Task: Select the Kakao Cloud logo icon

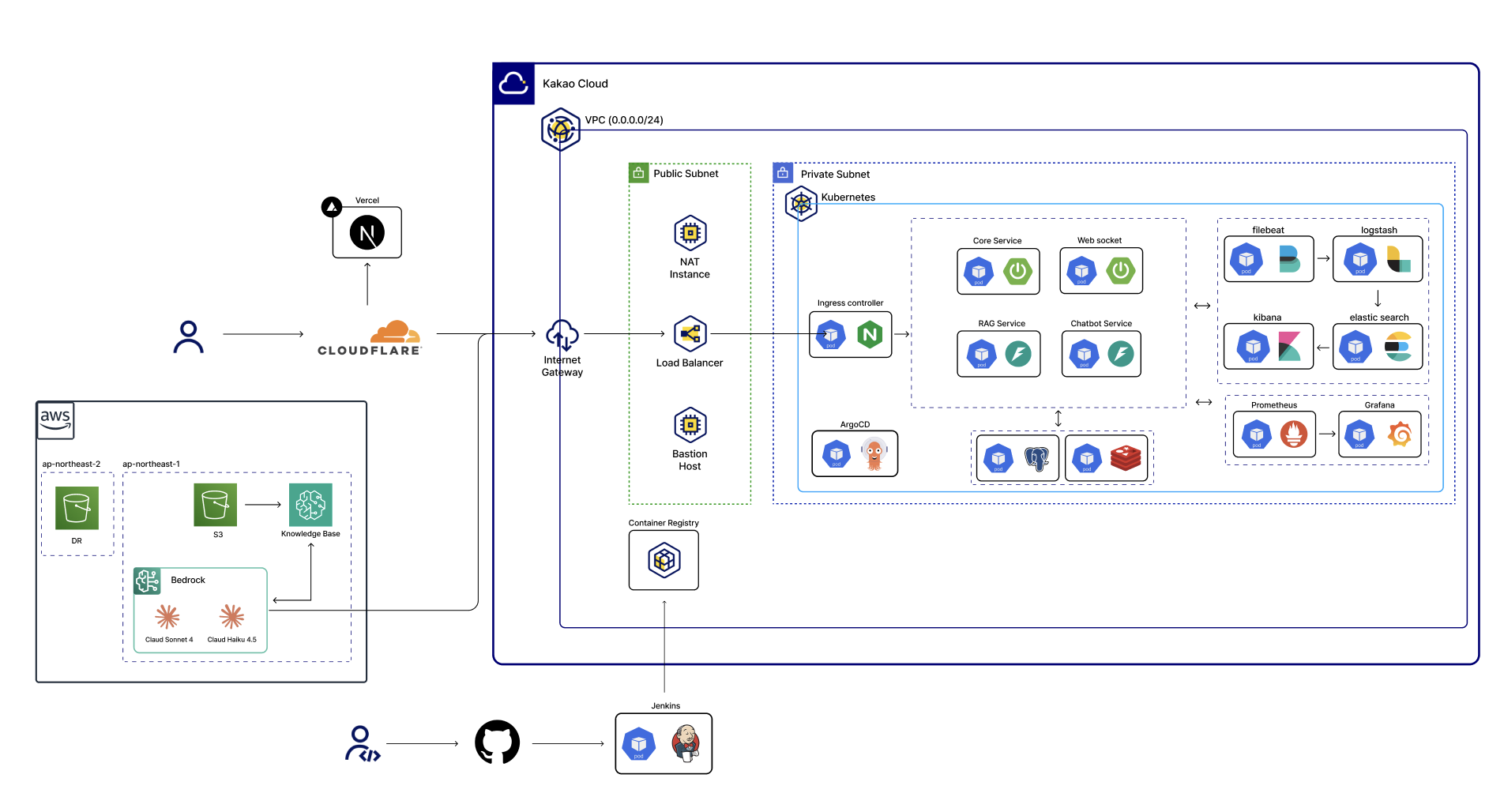Action: click(x=513, y=84)
